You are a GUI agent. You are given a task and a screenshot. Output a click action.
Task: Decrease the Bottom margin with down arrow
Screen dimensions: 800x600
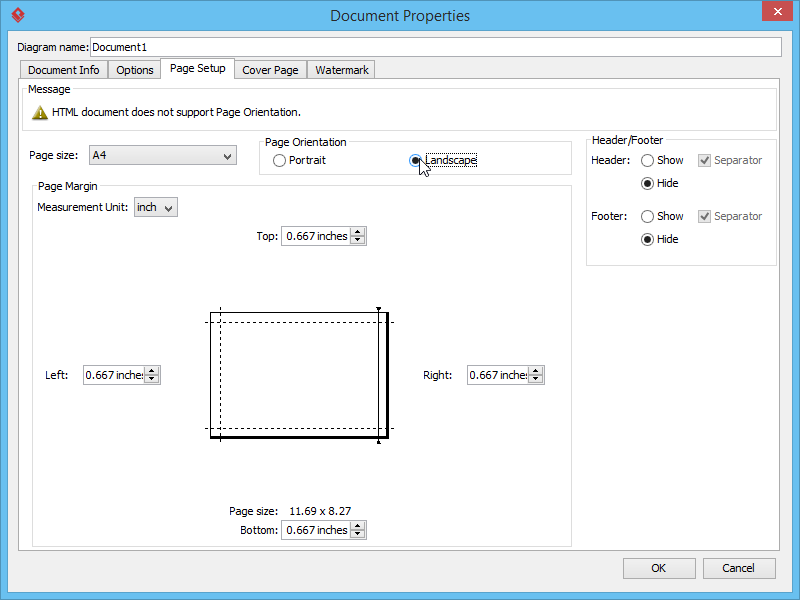[358, 534]
